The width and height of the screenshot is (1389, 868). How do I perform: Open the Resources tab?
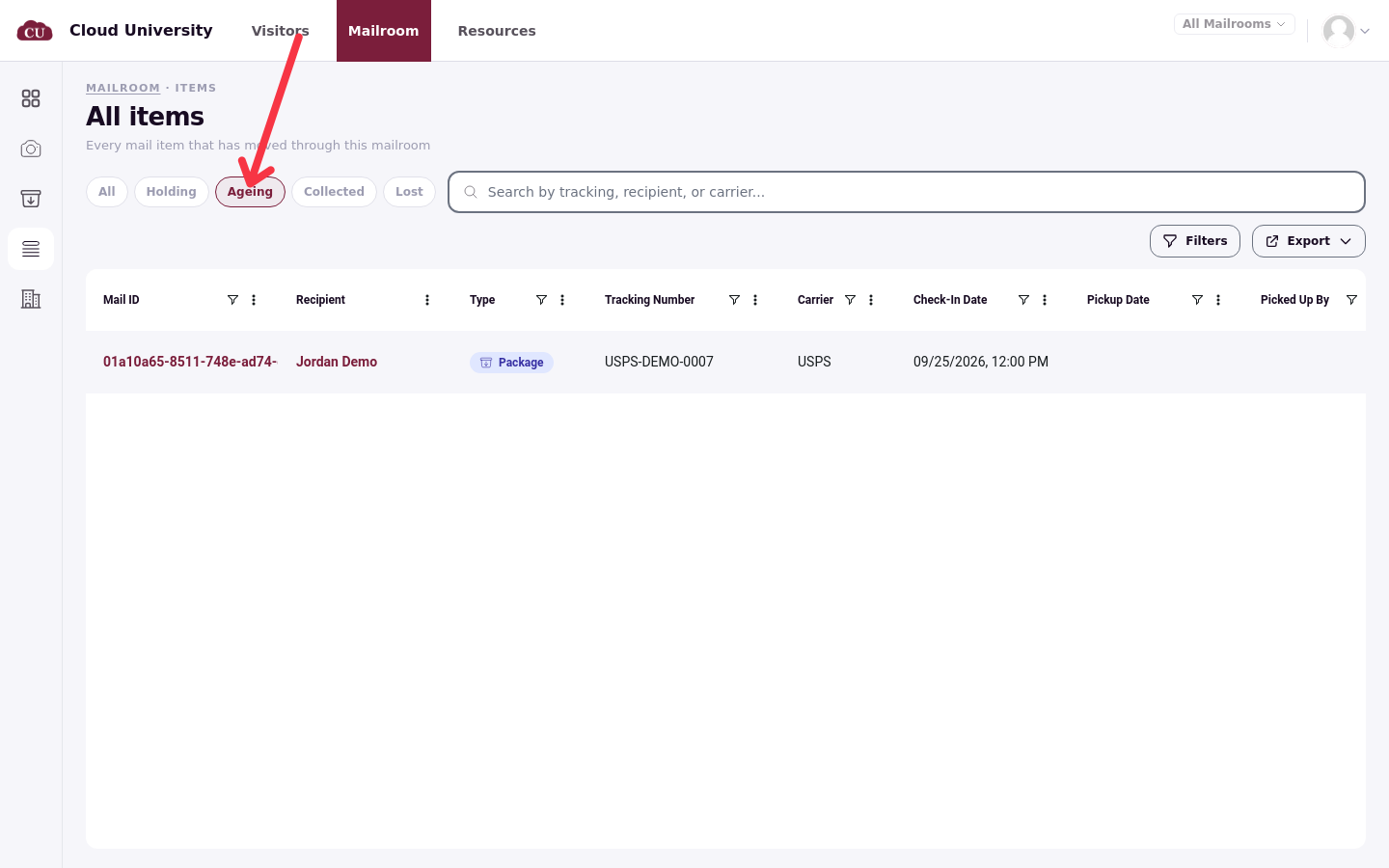(497, 31)
